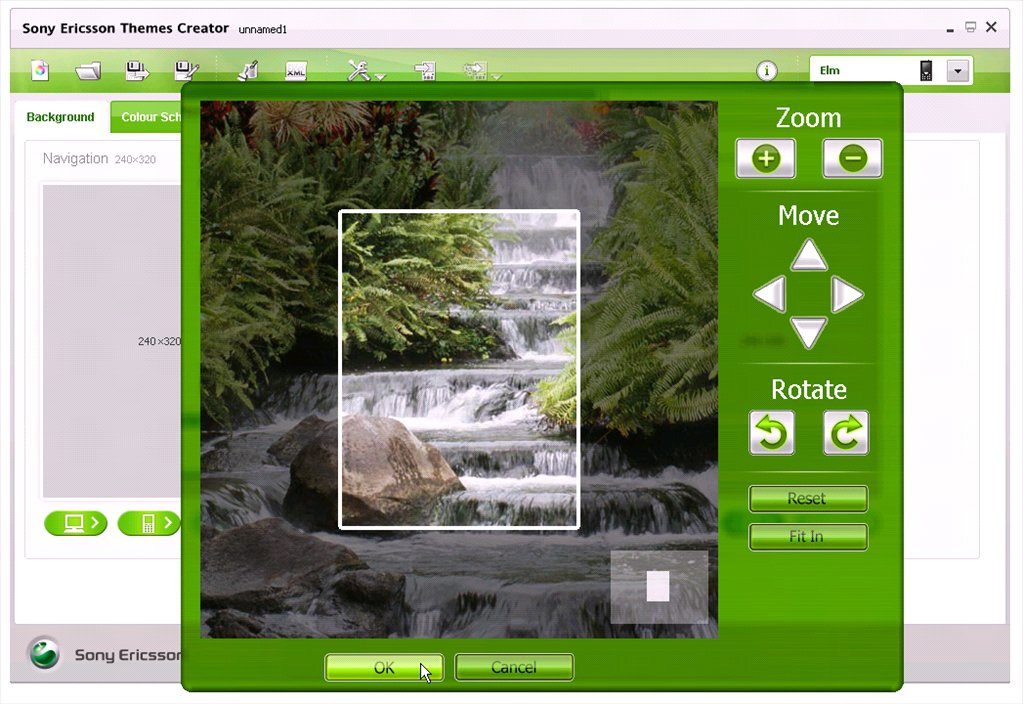This screenshot has height=704, width=1023.
Task: Click the Sony Ericsson logo icon
Action: coord(45,653)
